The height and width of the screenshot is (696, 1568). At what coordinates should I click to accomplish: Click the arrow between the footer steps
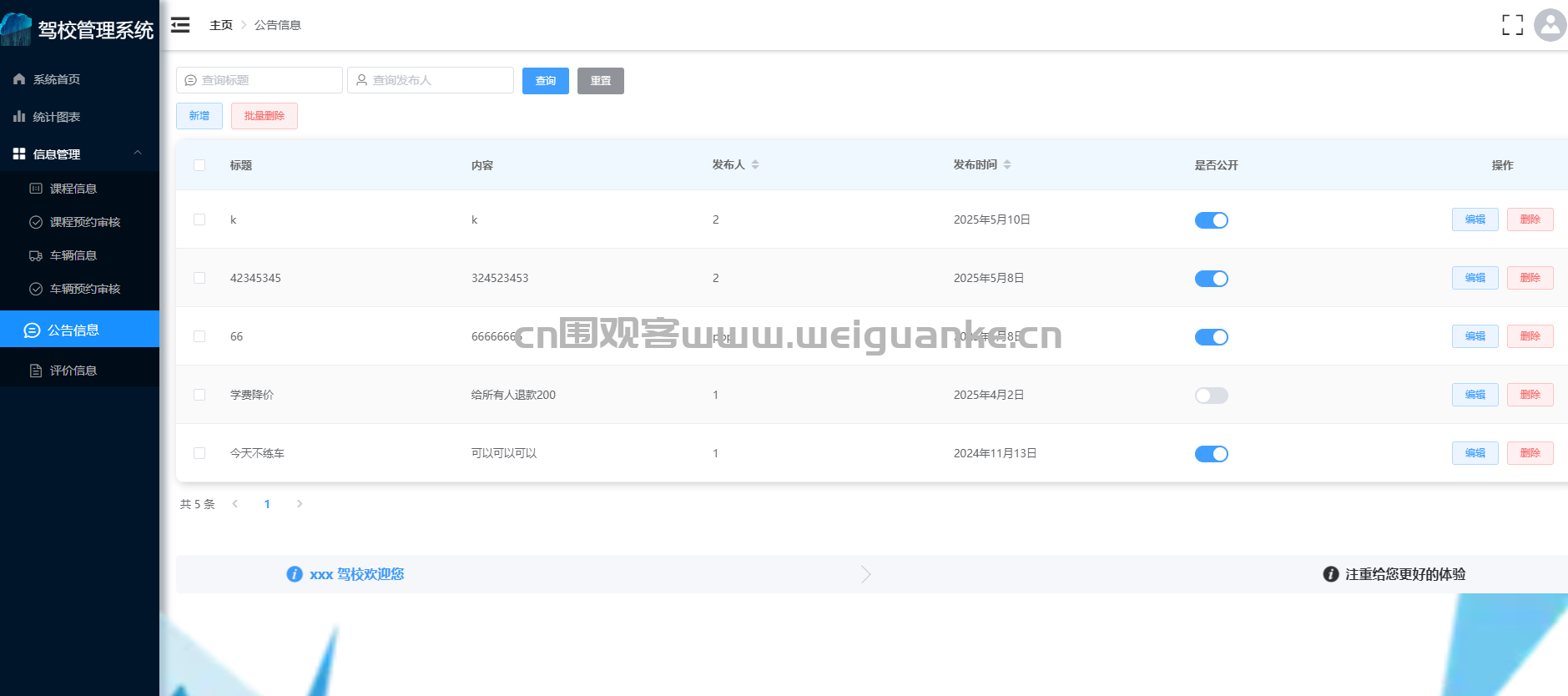[x=866, y=574]
